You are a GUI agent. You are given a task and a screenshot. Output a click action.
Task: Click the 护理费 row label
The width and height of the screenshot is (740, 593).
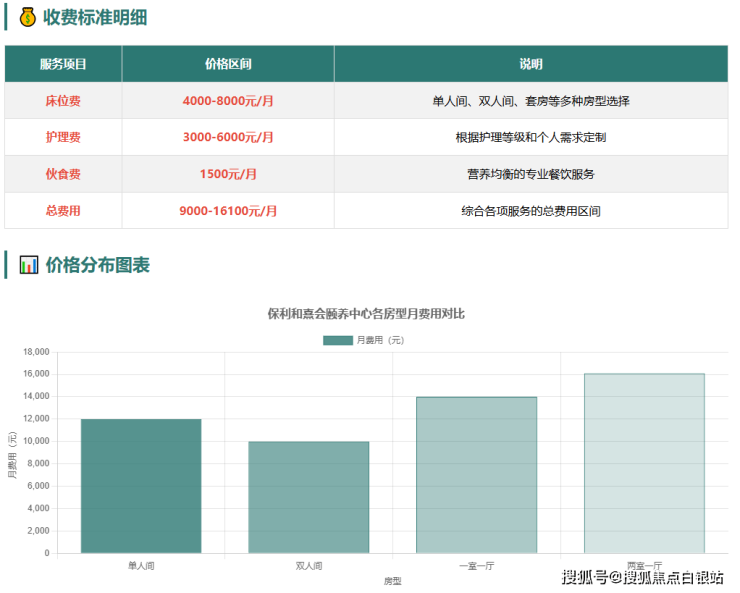(63, 137)
